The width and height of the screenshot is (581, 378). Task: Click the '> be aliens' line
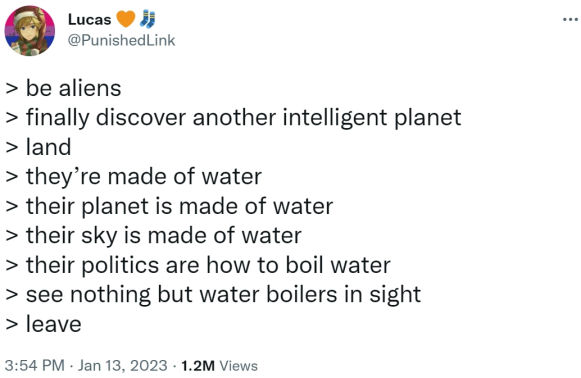coord(63,88)
